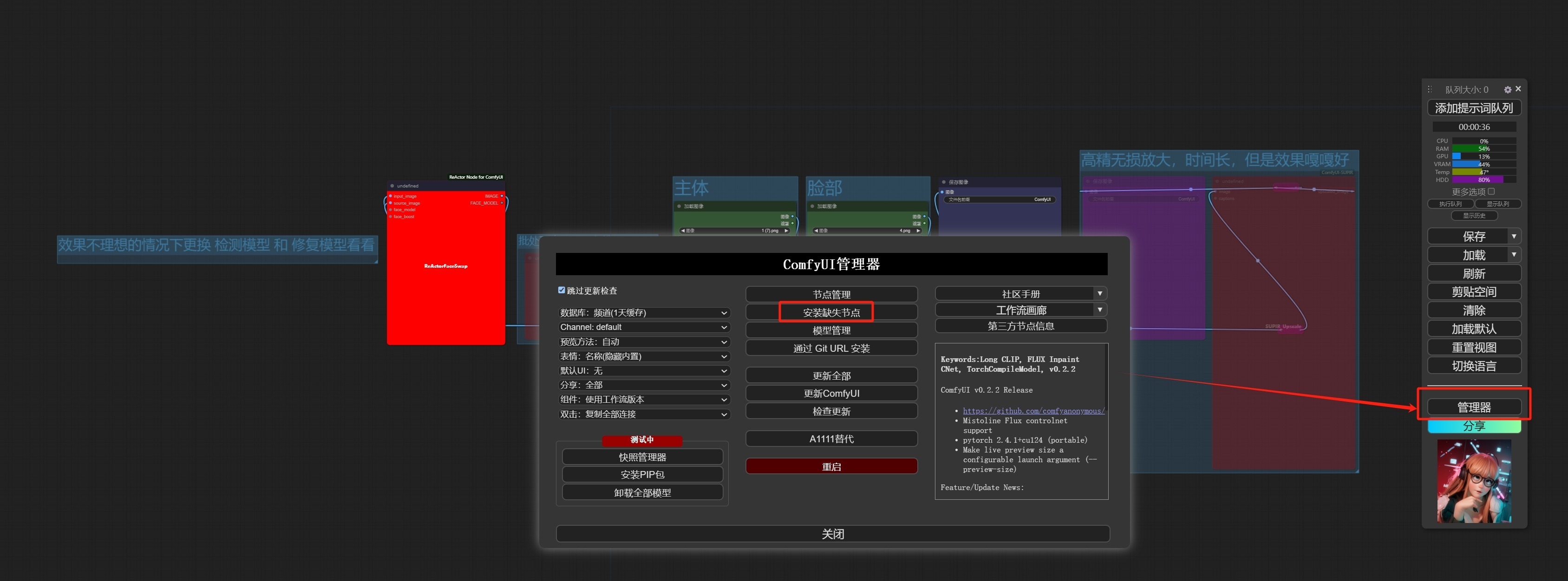Click 安装缺失节点 in manager menu
The image size is (1568, 581).
click(831, 312)
